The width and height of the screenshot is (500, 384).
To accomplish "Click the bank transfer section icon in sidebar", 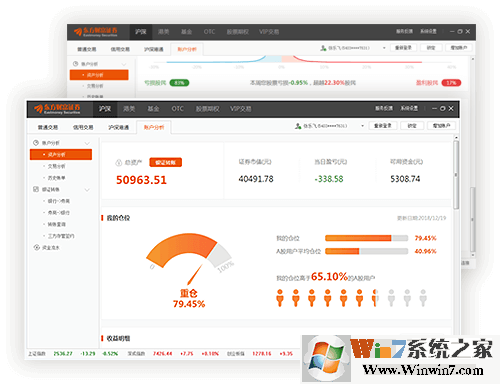I will click(36, 189).
